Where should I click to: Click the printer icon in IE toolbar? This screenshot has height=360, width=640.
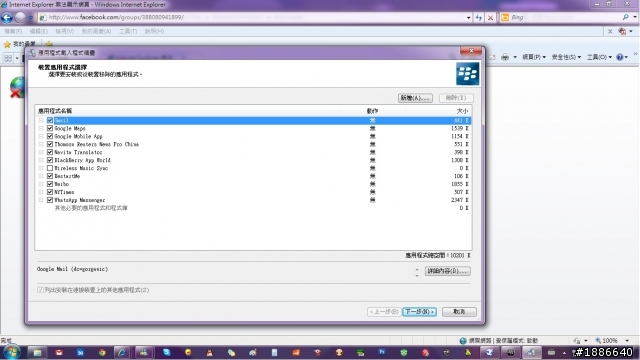point(505,57)
